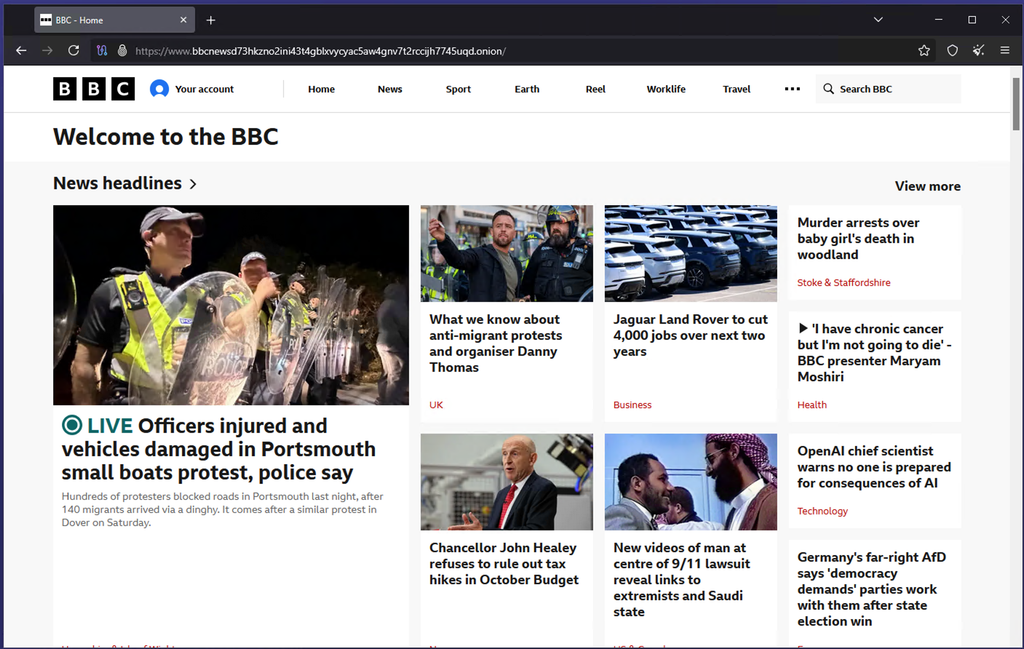Reload the current page
Screen dimensions: 1024x649
tap(74, 50)
